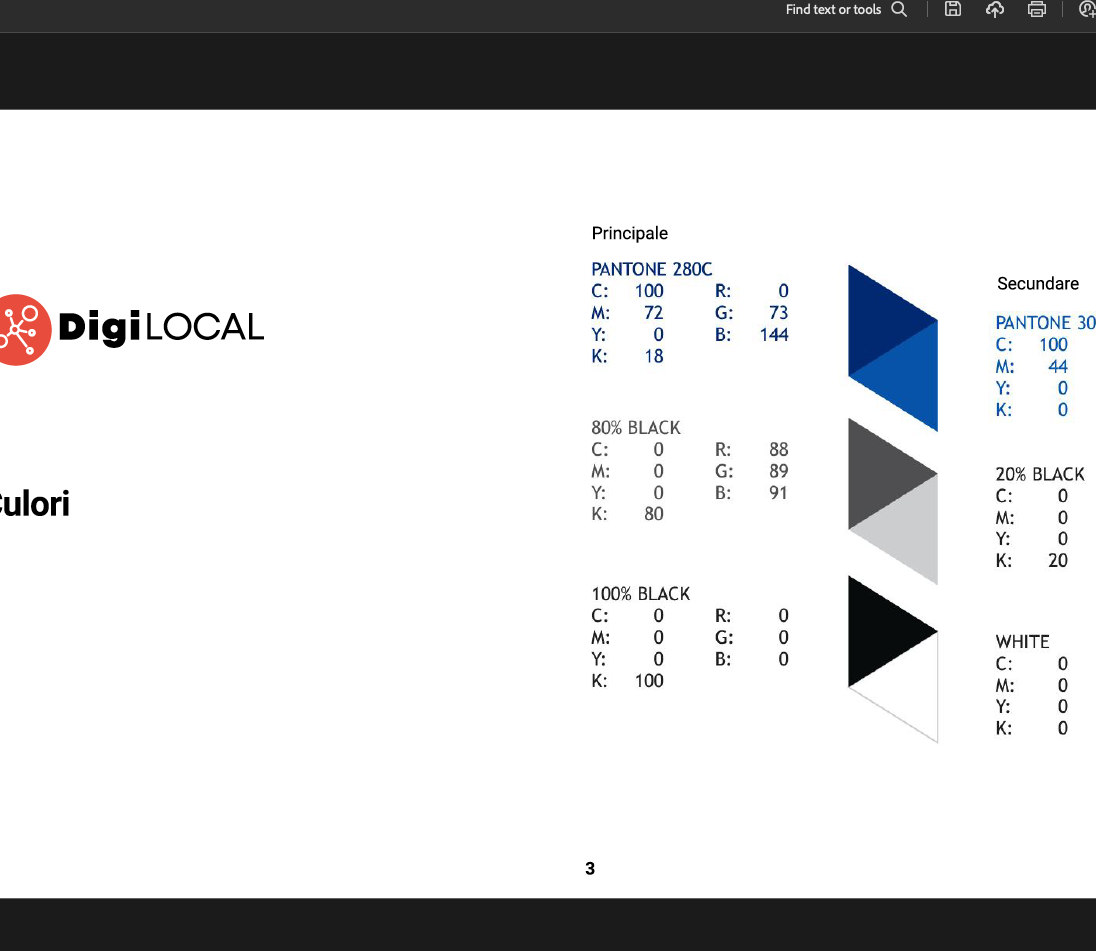
Task: Click the share with others icon
Action: [x=1087, y=10]
